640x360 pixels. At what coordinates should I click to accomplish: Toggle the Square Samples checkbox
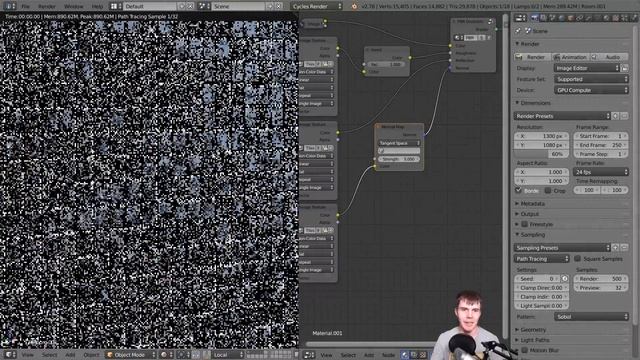pos(578,258)
